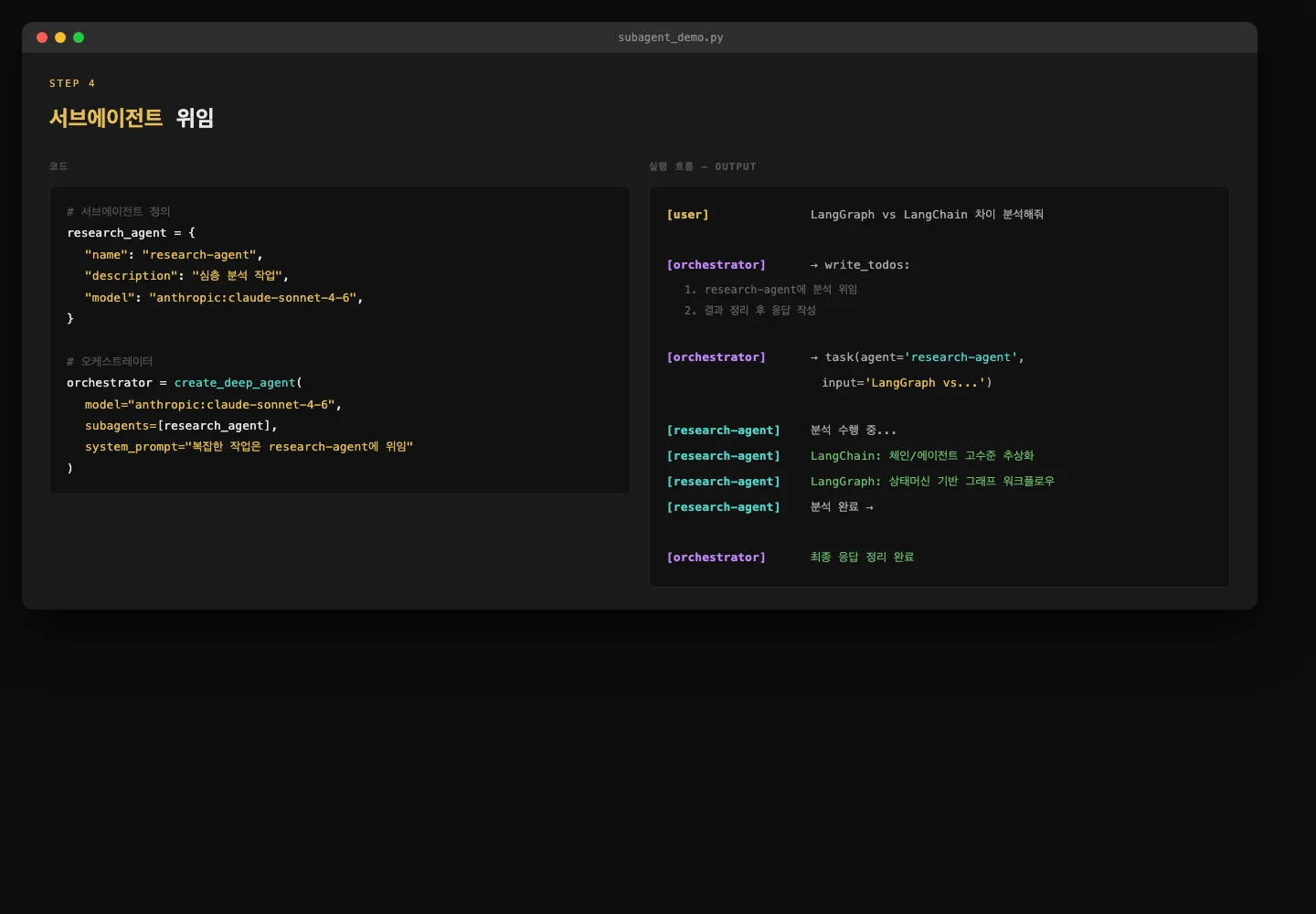Click the red close window button

point(42,37)
